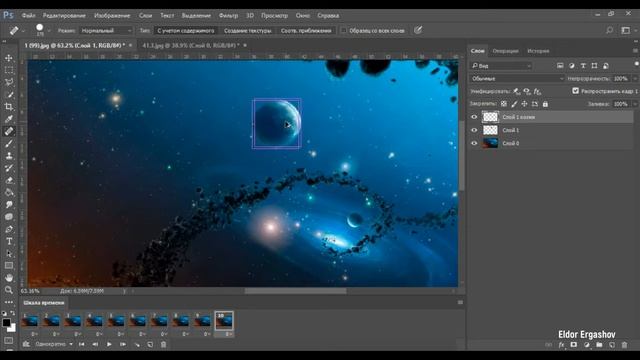This screenshot has width=640, height=360.
Task: Open the layer filter Вид dropdown
Action: 501,66
